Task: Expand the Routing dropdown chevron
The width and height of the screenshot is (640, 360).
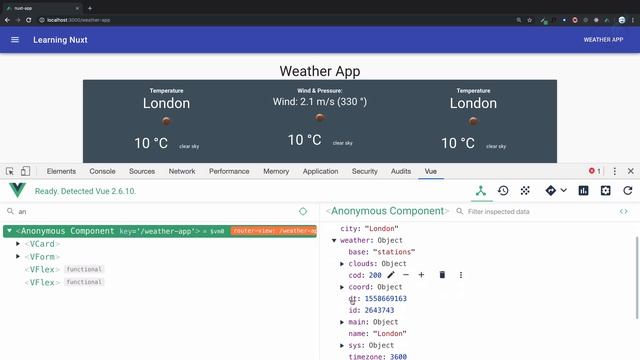Action: tap(564, 190)
